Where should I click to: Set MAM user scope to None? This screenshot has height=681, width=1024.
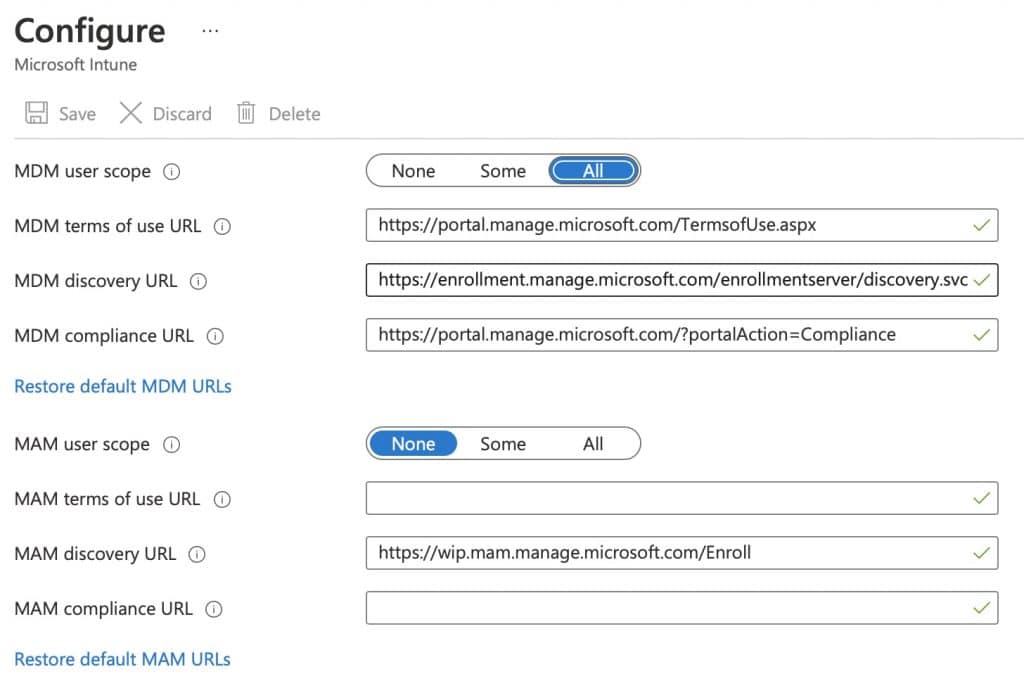tap(413, 444)
